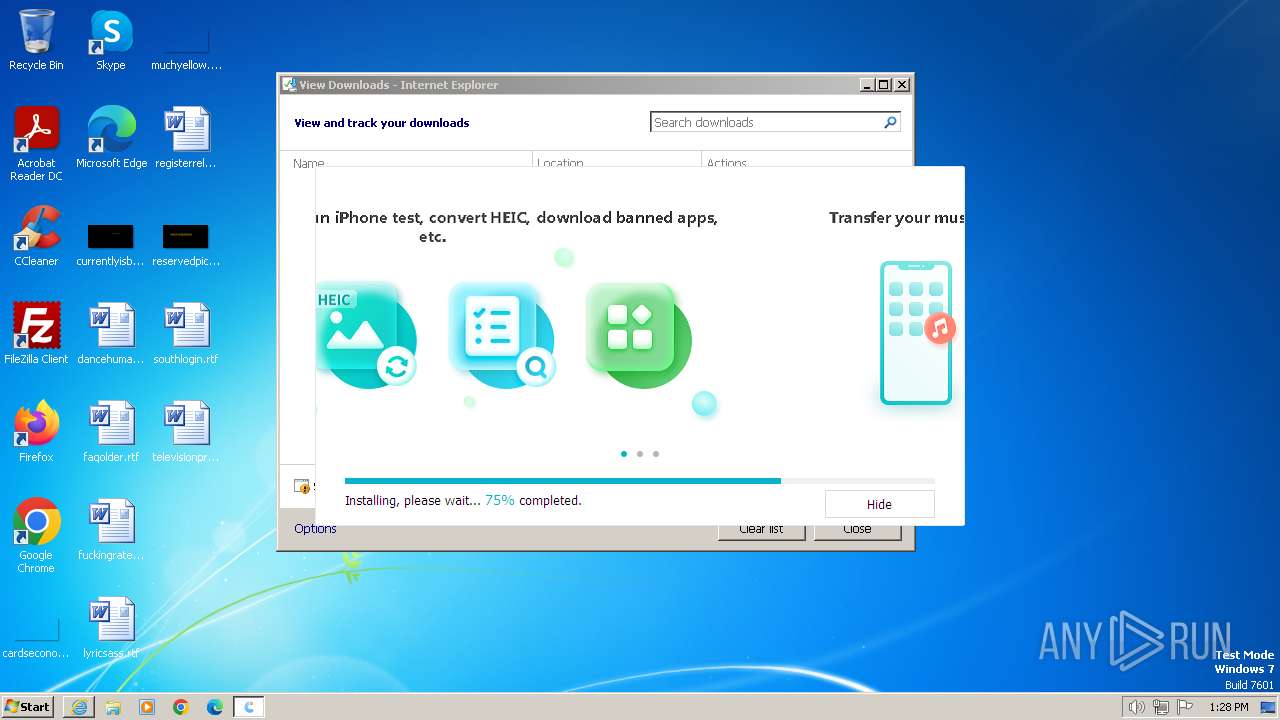Screen dimensions: 1280x720
Task: Open the Start menu
Action: click(x=27, y=707)
